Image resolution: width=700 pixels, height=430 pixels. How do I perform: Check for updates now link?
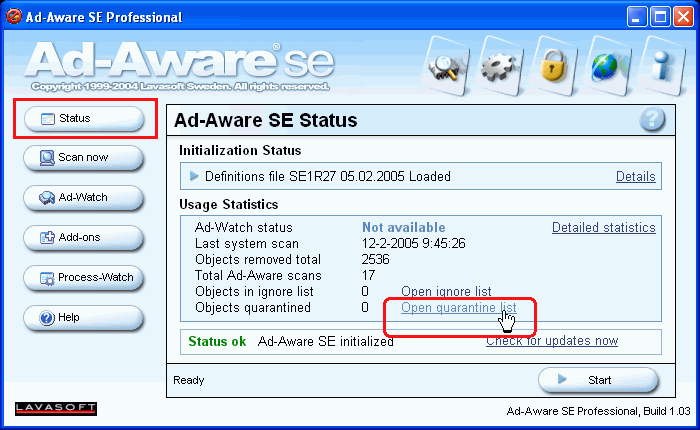pyautogui.click(x=552, y=341)
